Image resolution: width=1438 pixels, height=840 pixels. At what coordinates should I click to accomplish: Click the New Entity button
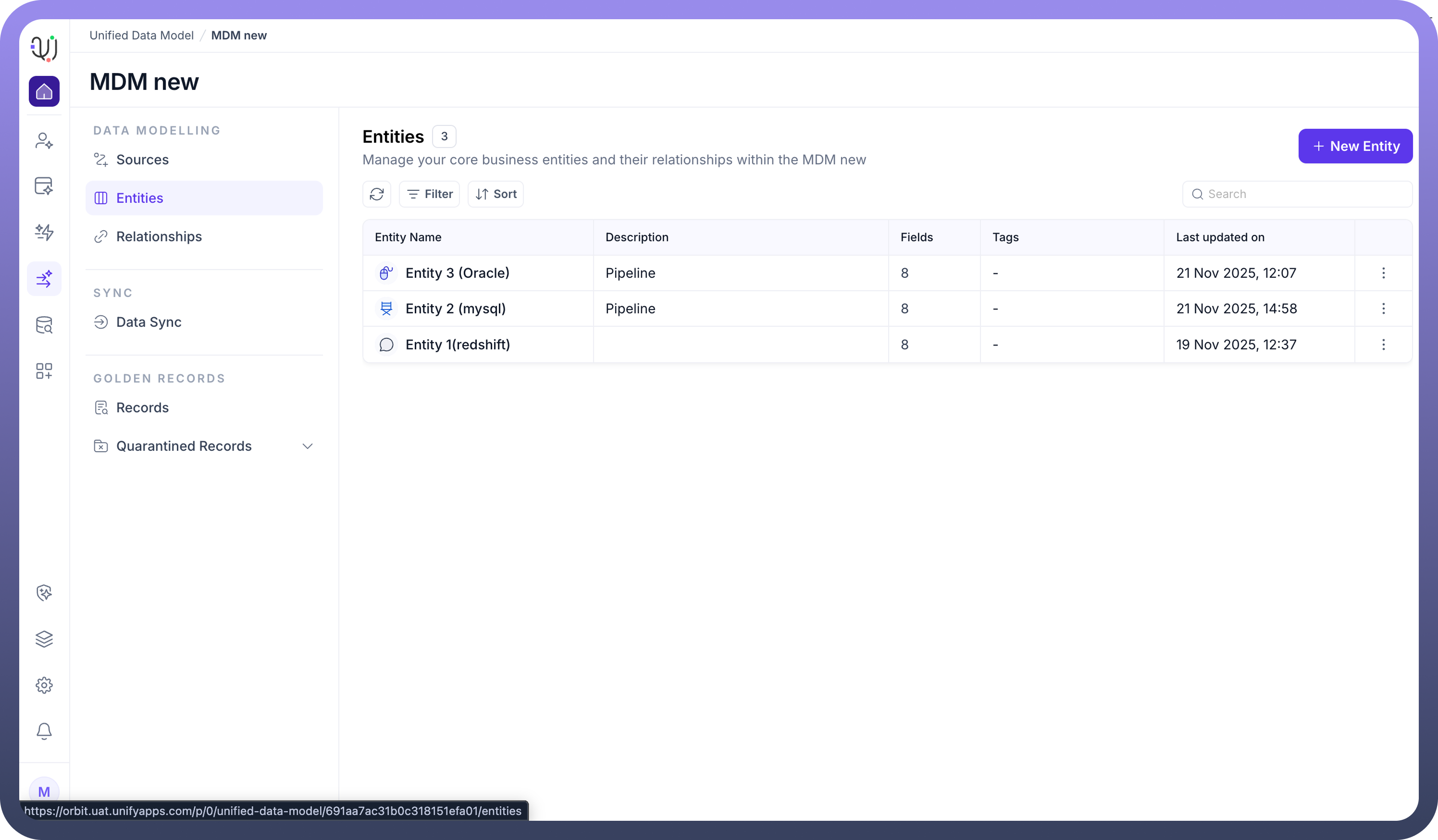(x=1355, y=146)
